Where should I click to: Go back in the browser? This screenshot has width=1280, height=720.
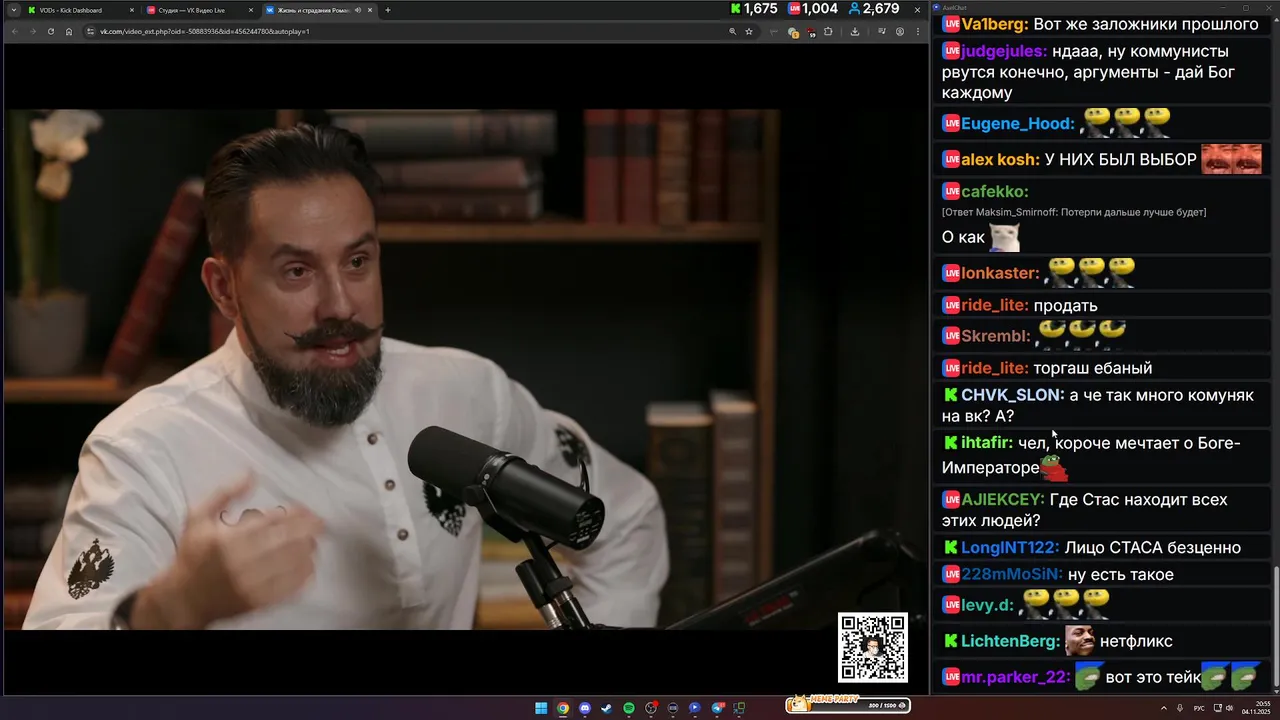click(14, 31)
